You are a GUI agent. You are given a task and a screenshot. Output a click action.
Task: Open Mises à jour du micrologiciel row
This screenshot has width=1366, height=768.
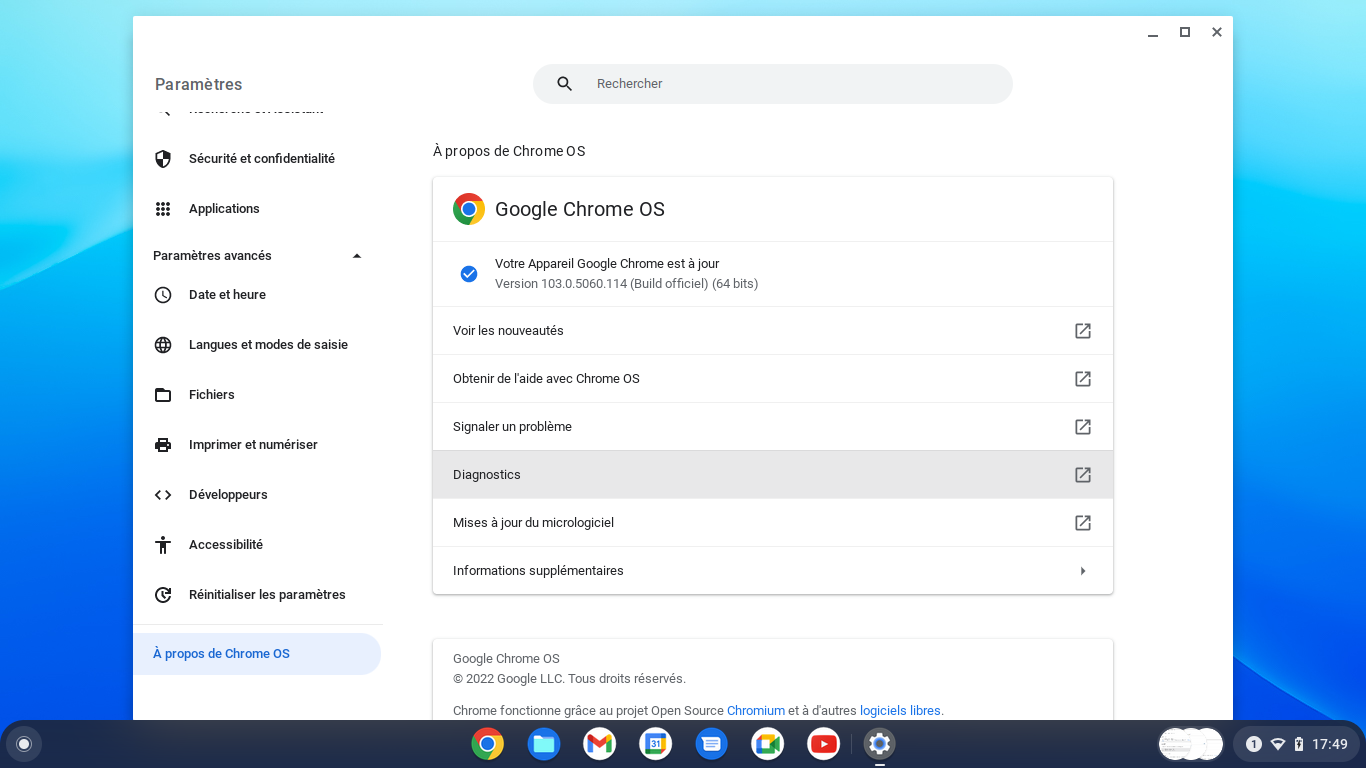click(773, 523)
